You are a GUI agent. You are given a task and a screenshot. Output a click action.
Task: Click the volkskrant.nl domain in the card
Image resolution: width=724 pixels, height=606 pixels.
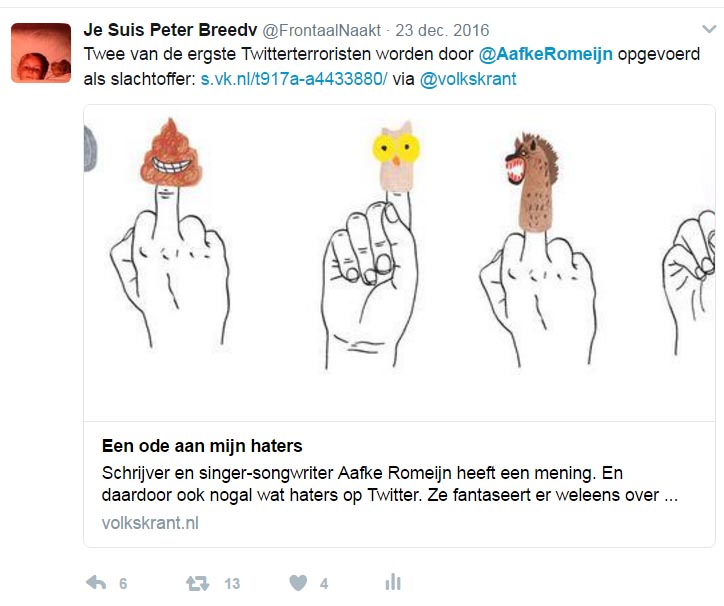(x=150, y=523)
